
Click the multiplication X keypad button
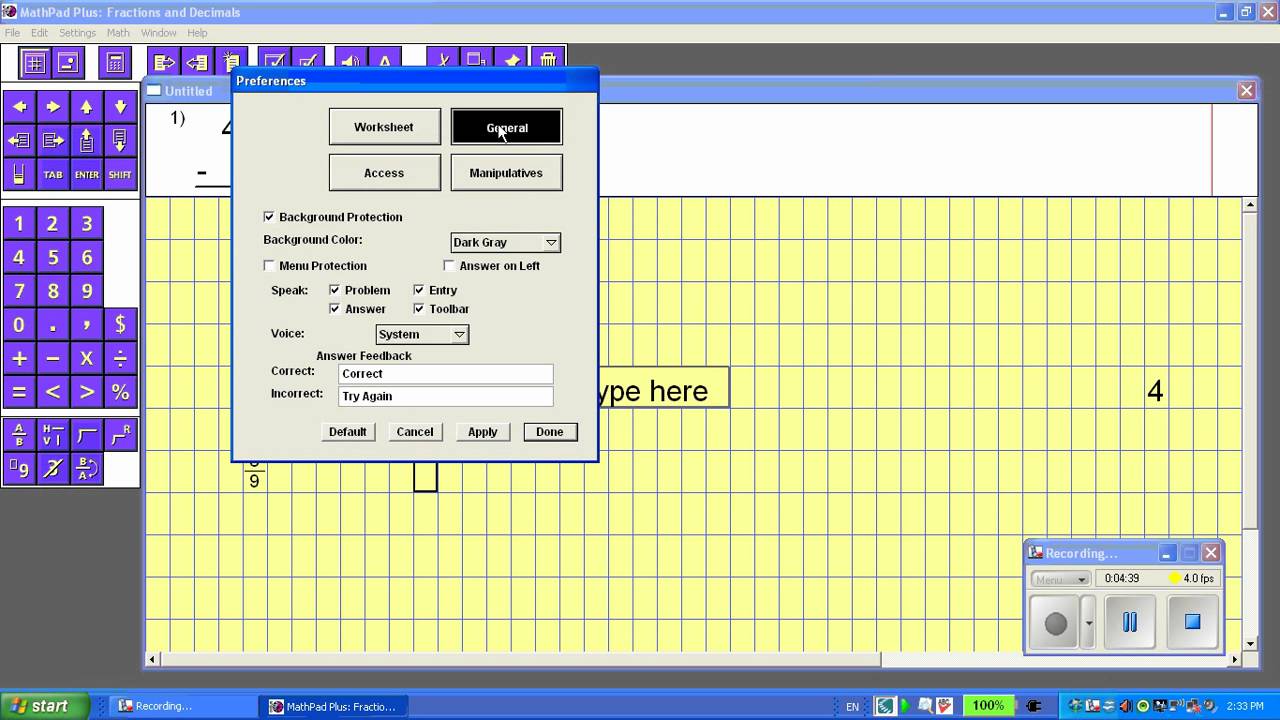coord(87,359)
